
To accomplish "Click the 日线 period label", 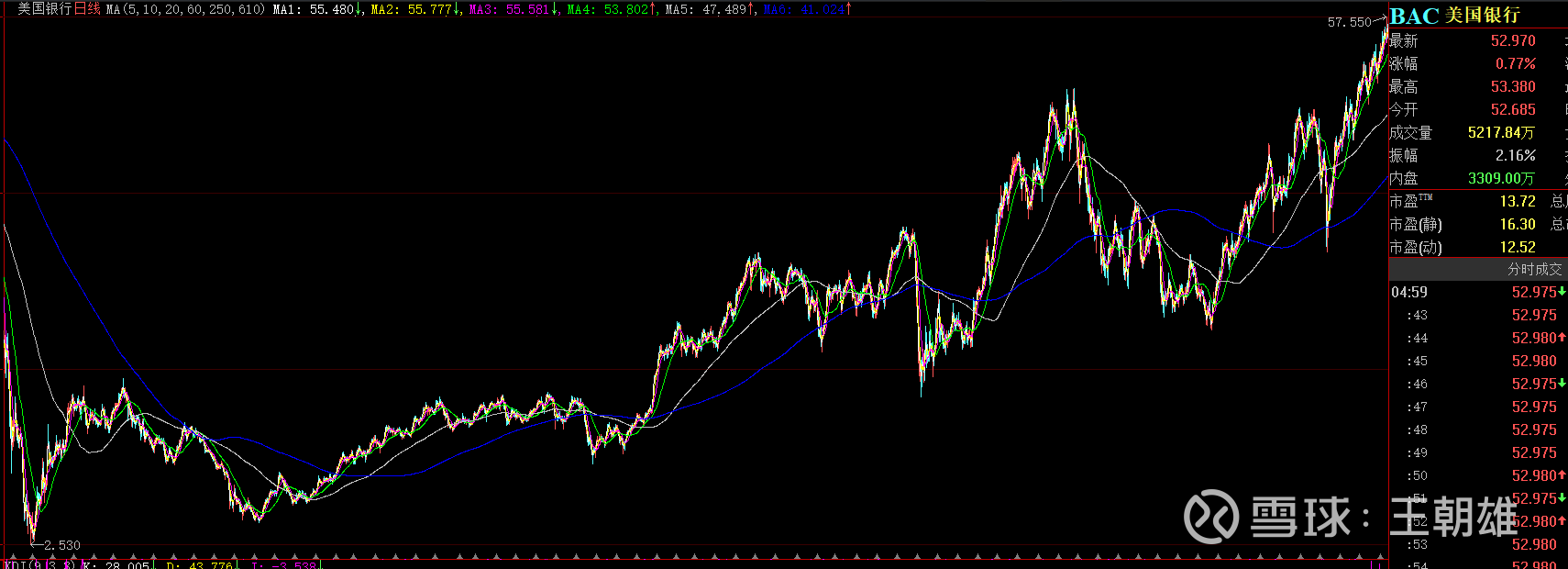I will (x=87, y=8).
